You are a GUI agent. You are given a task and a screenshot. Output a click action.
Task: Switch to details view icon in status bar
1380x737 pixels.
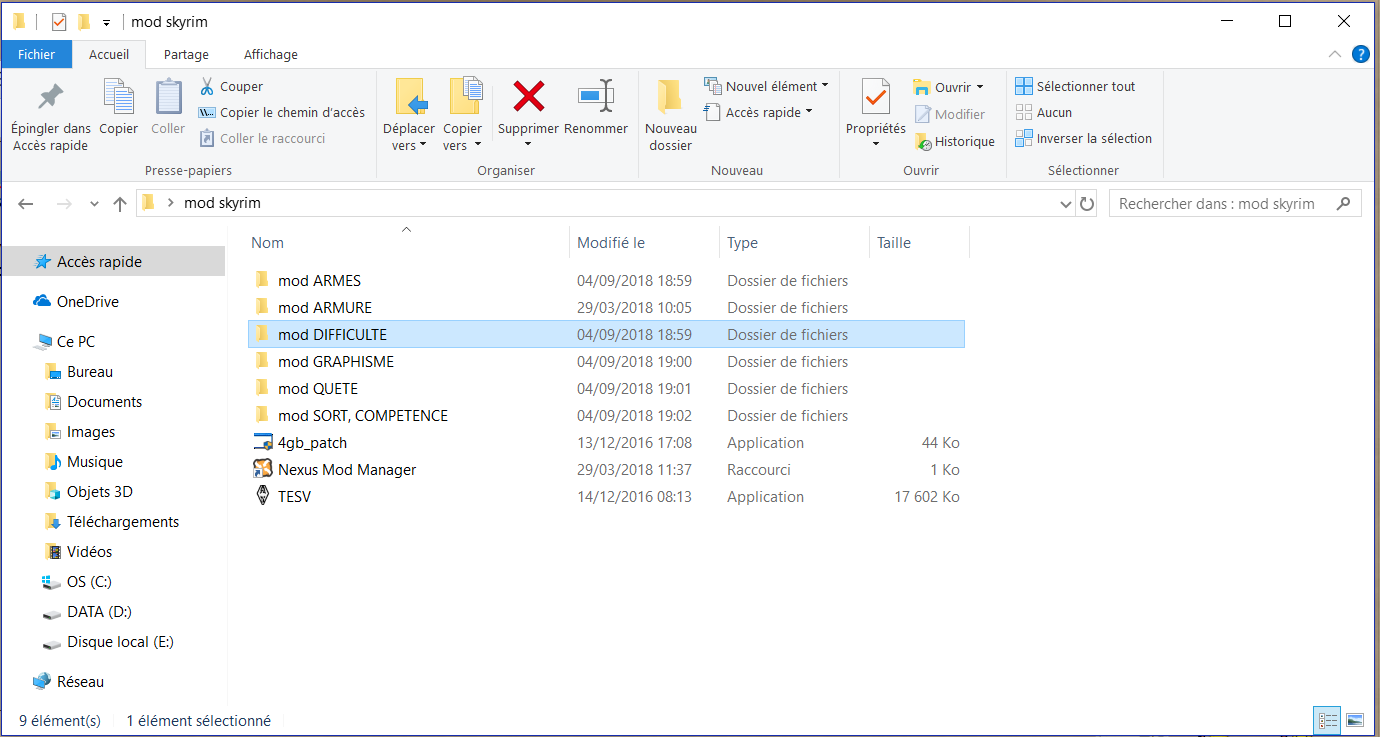[x=1327, y=720]
